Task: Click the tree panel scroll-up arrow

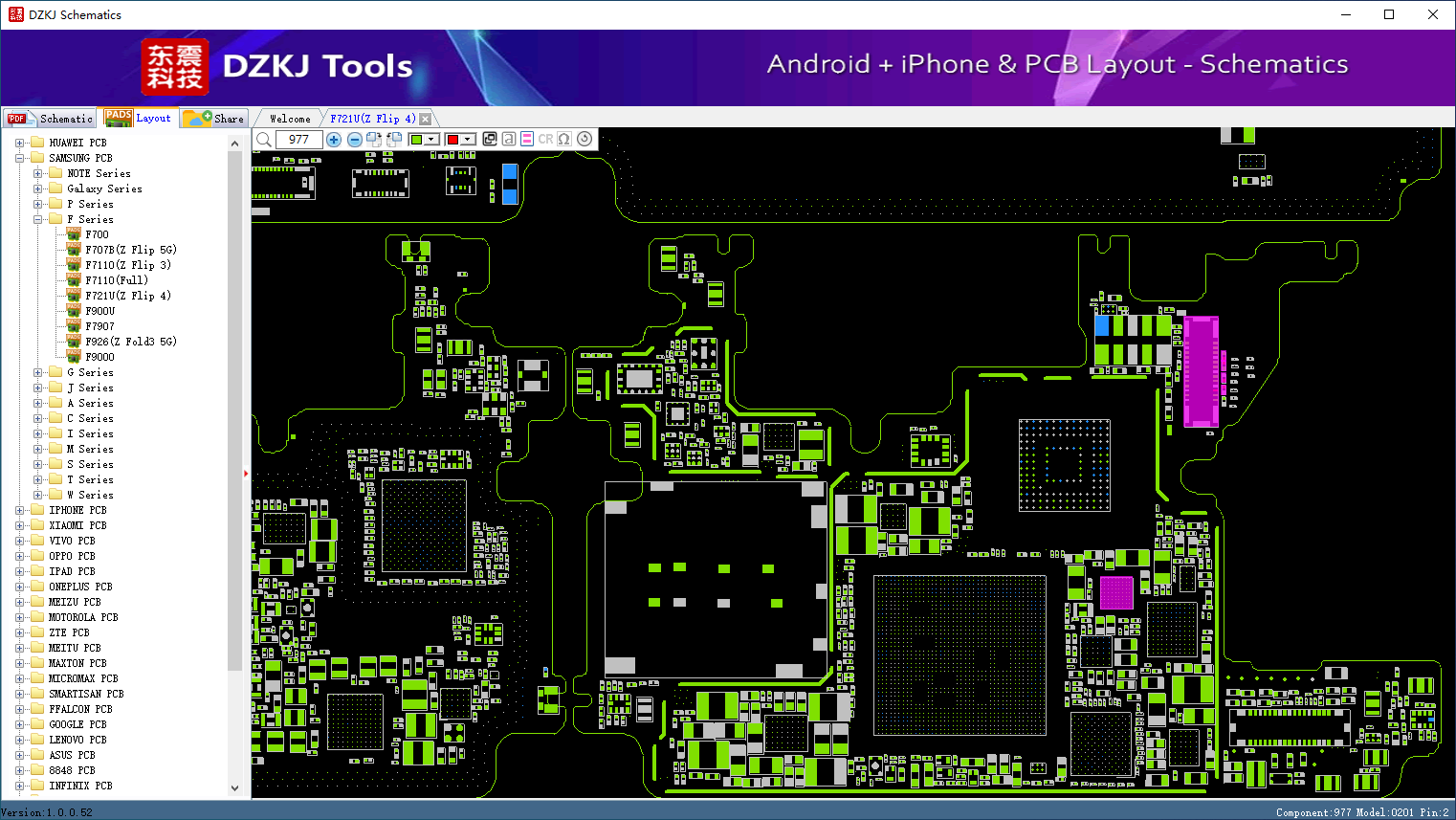Action: (235, 144)
